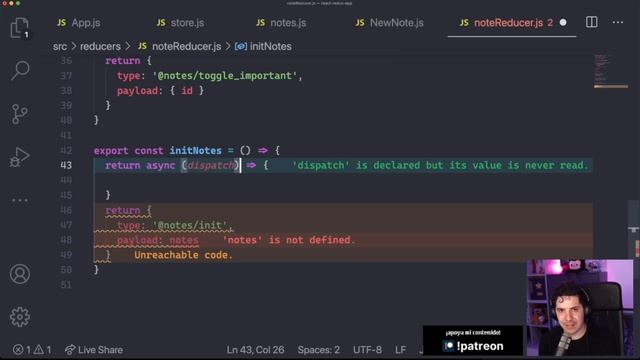The width and height of the screenshot is (640, 360).
Task: Open the src breadcrumb
Action: click(x=60, y=47)
